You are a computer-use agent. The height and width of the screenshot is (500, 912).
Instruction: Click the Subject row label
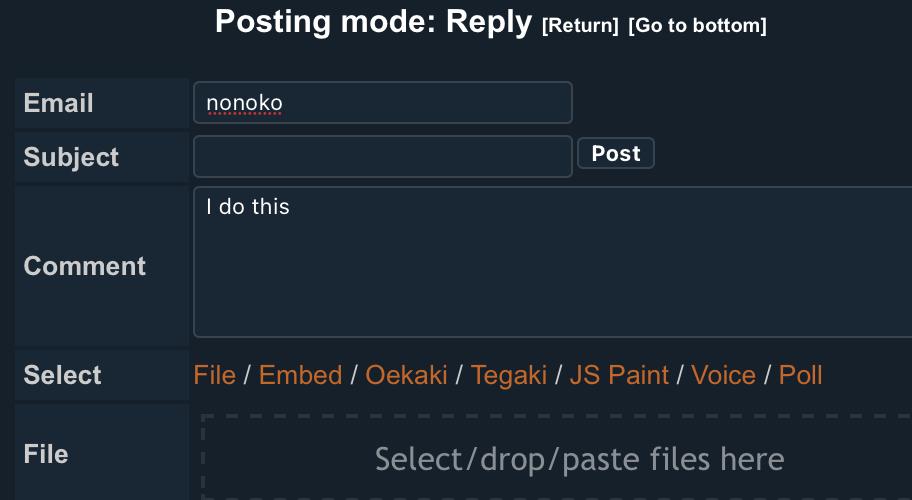pos(71,157)
